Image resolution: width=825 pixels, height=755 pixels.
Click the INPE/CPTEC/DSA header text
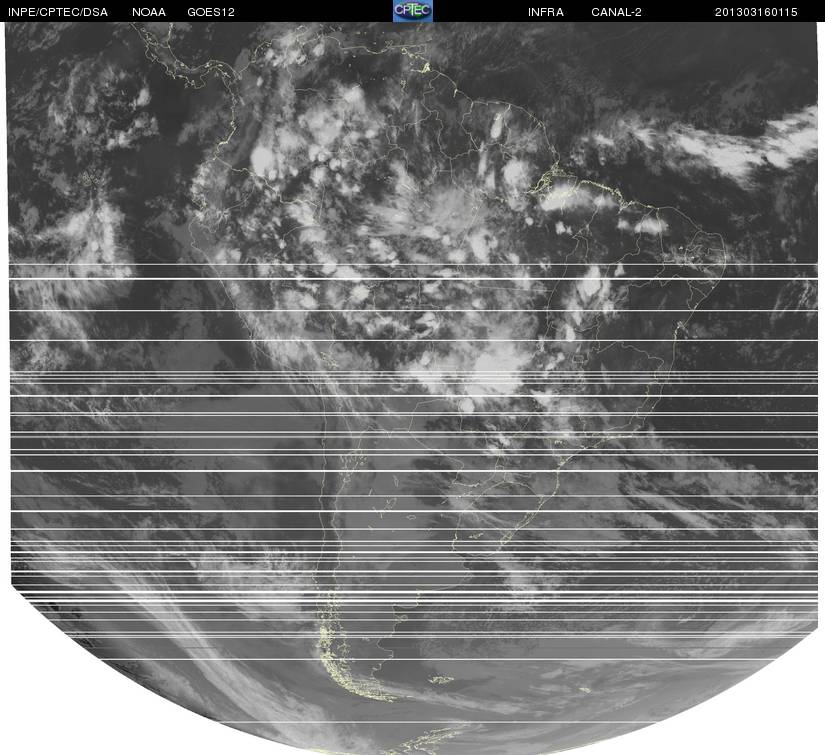point(58,12)
